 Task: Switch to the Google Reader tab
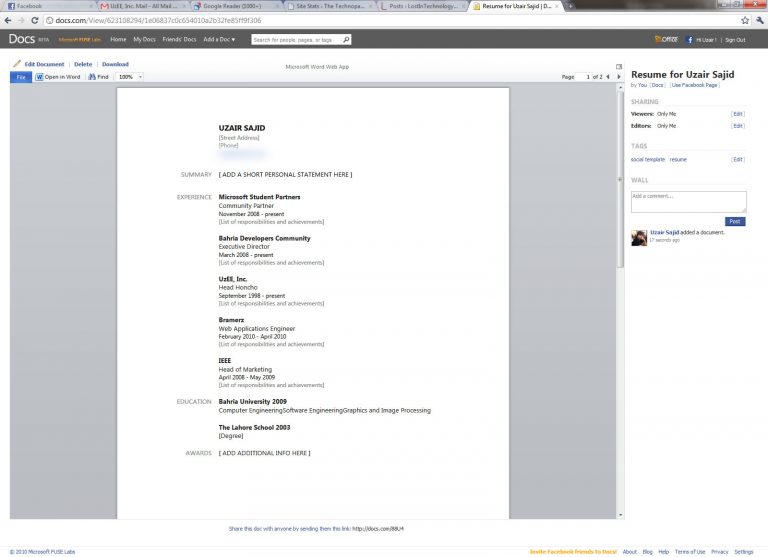(235, 6)
